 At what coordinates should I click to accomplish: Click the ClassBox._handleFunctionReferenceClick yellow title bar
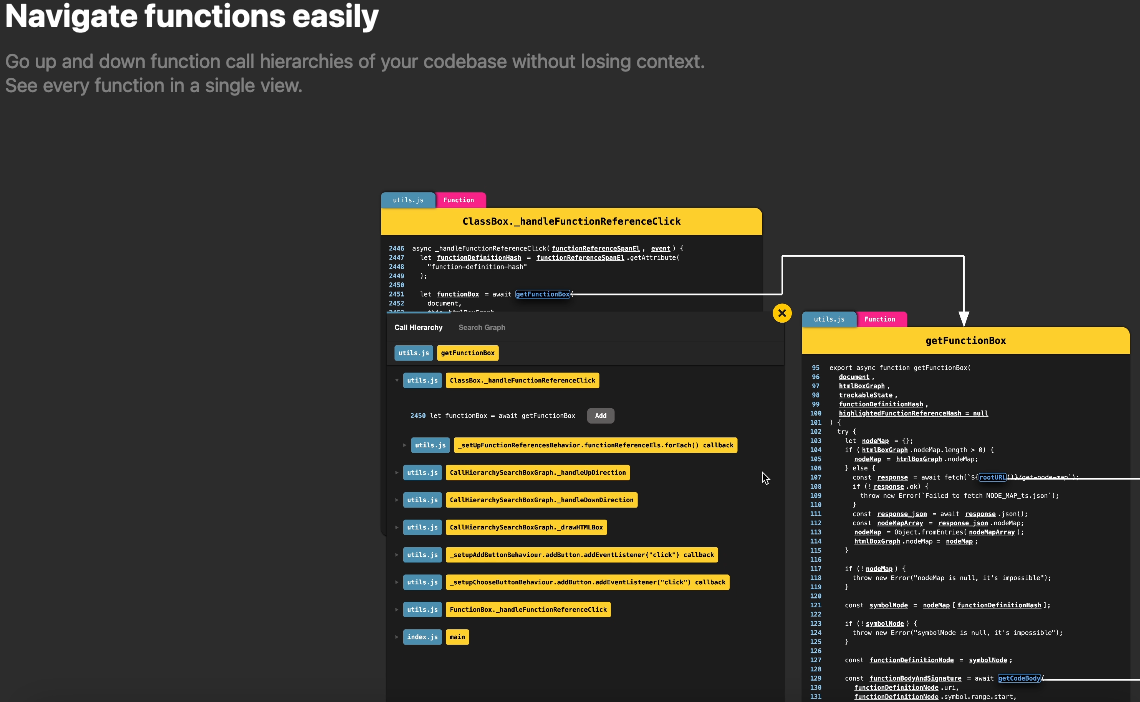[571, 222]
